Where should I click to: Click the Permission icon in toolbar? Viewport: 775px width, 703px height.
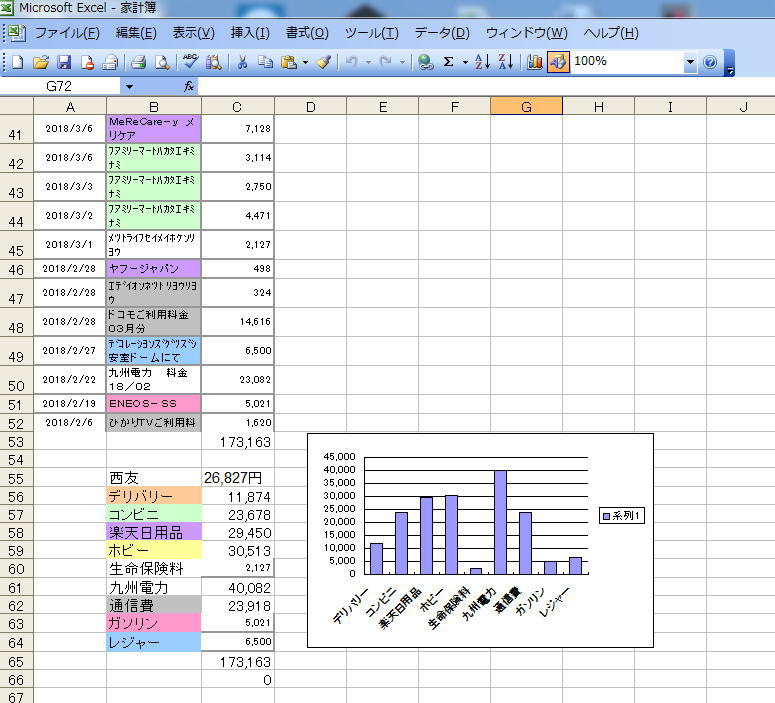(87, 62)
